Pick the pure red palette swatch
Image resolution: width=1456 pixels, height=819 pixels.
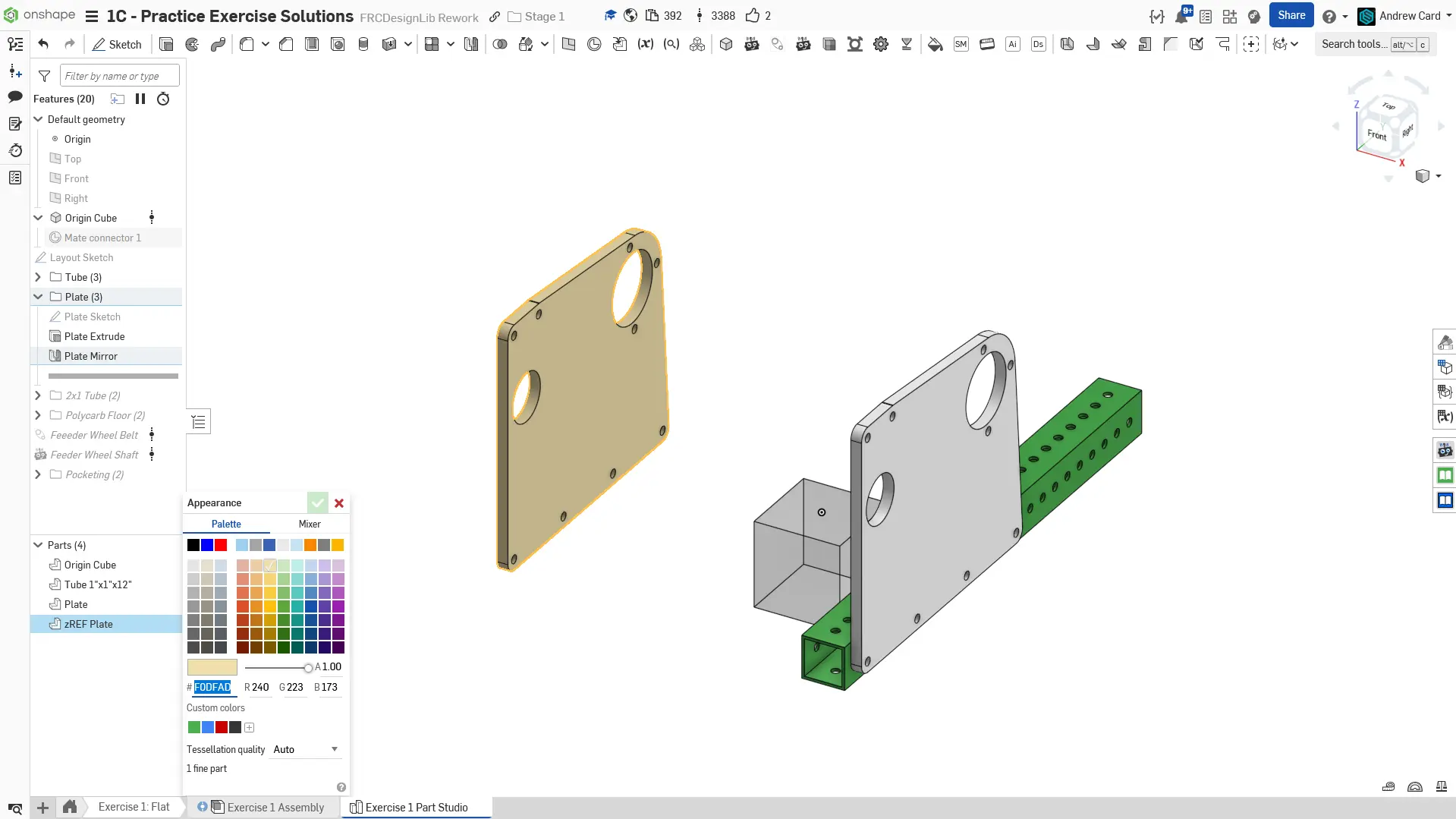221,545
